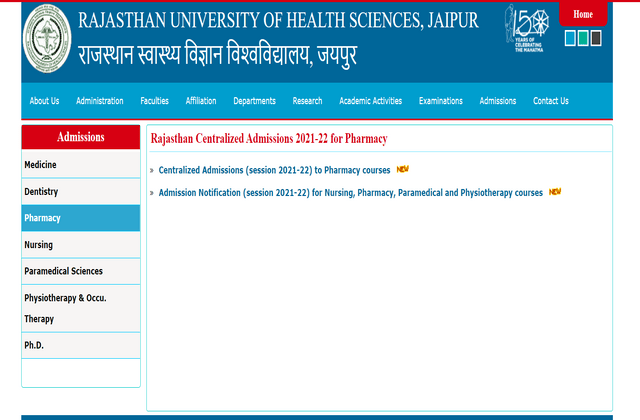This screenshot has width=640, height=420.
Task: Select Nursing in Admissions sidebar
Action: 81,244
